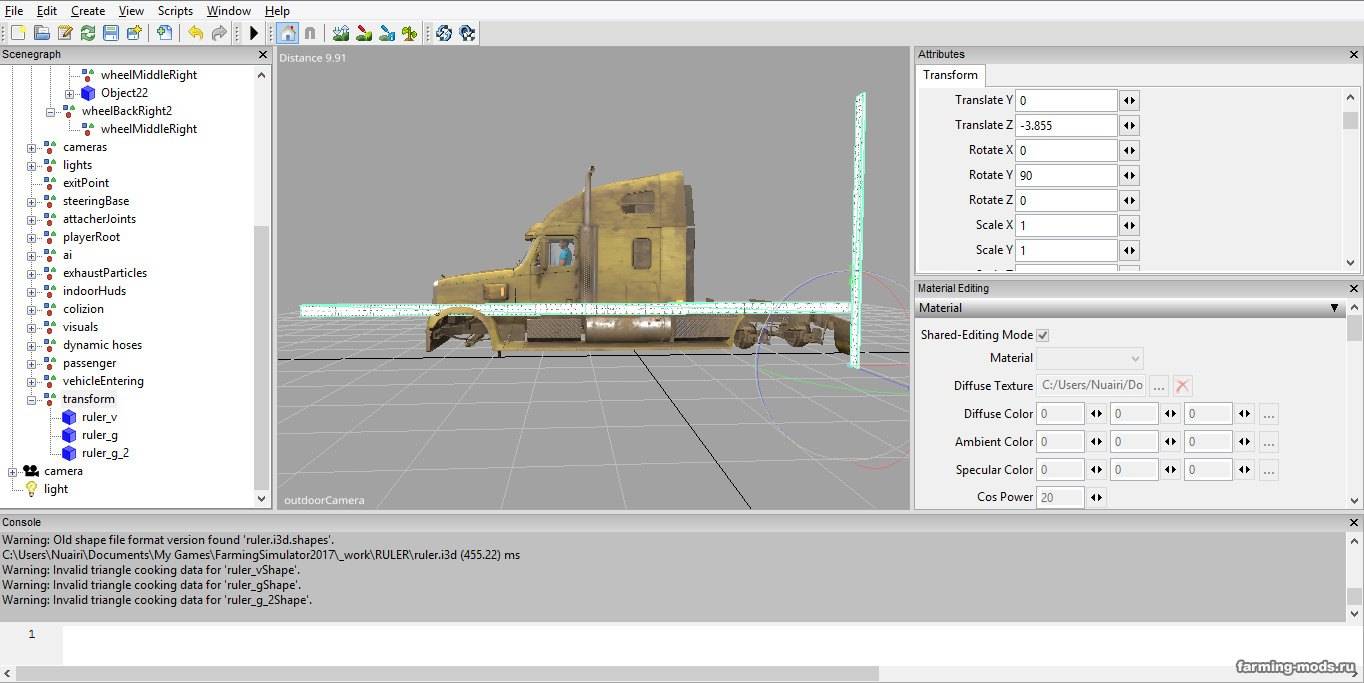This screenshot has width=1364, height=683.
Task: Click the black Play button in the toolbar
Action: coord(254,33)
